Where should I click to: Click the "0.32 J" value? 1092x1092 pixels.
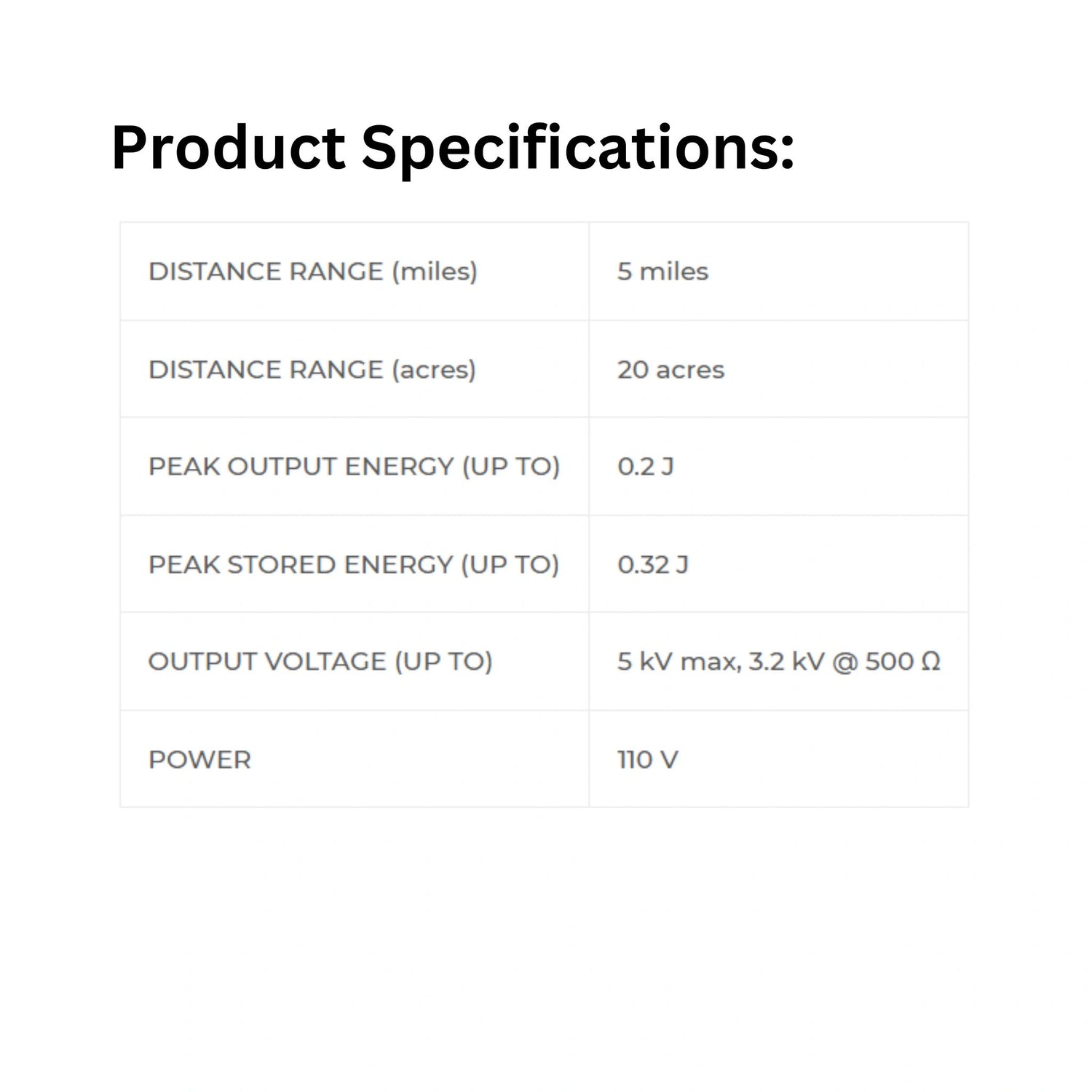point(652,565)
